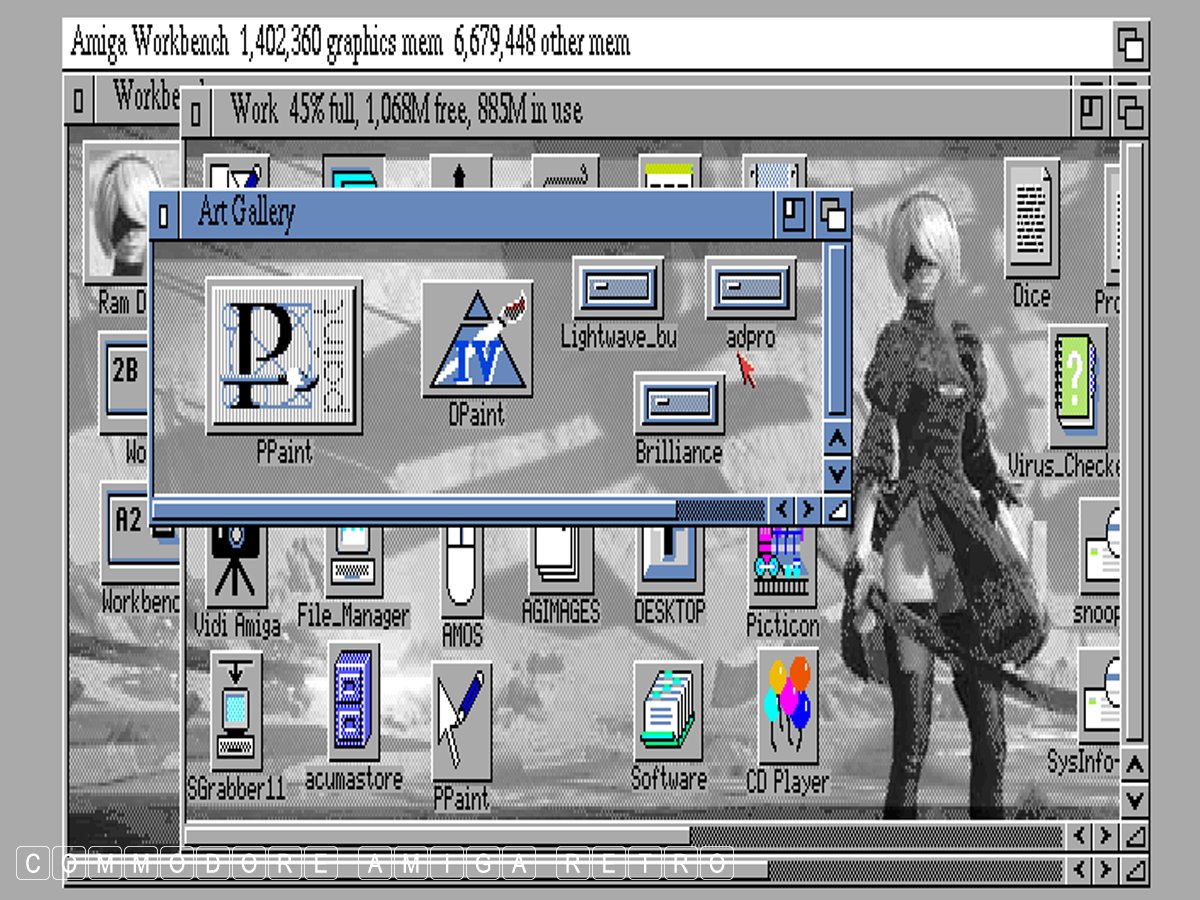Open the Lightwave_bu drawer
This screenshot has width=1200, height=900.
click(x=618, y=288)
